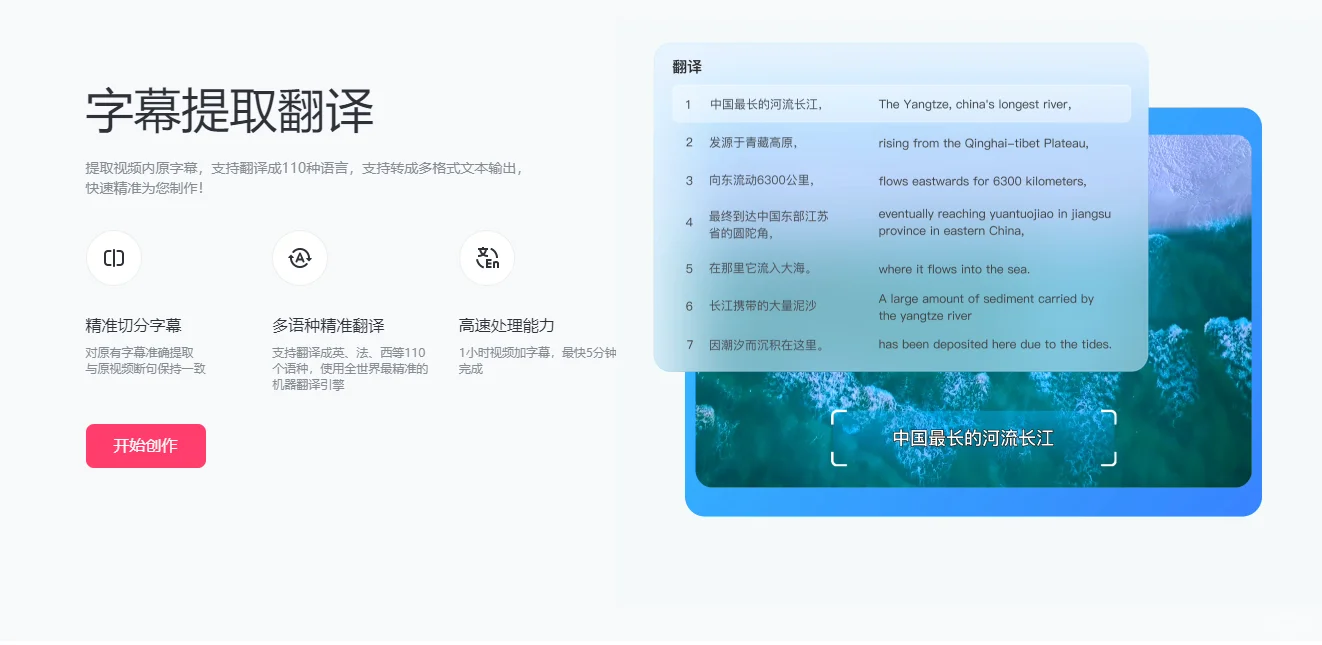The width and height of the screenshot is (1322, 645).
Task: Click the page heading 字幕提取翻译
Action: coord(230,112)
